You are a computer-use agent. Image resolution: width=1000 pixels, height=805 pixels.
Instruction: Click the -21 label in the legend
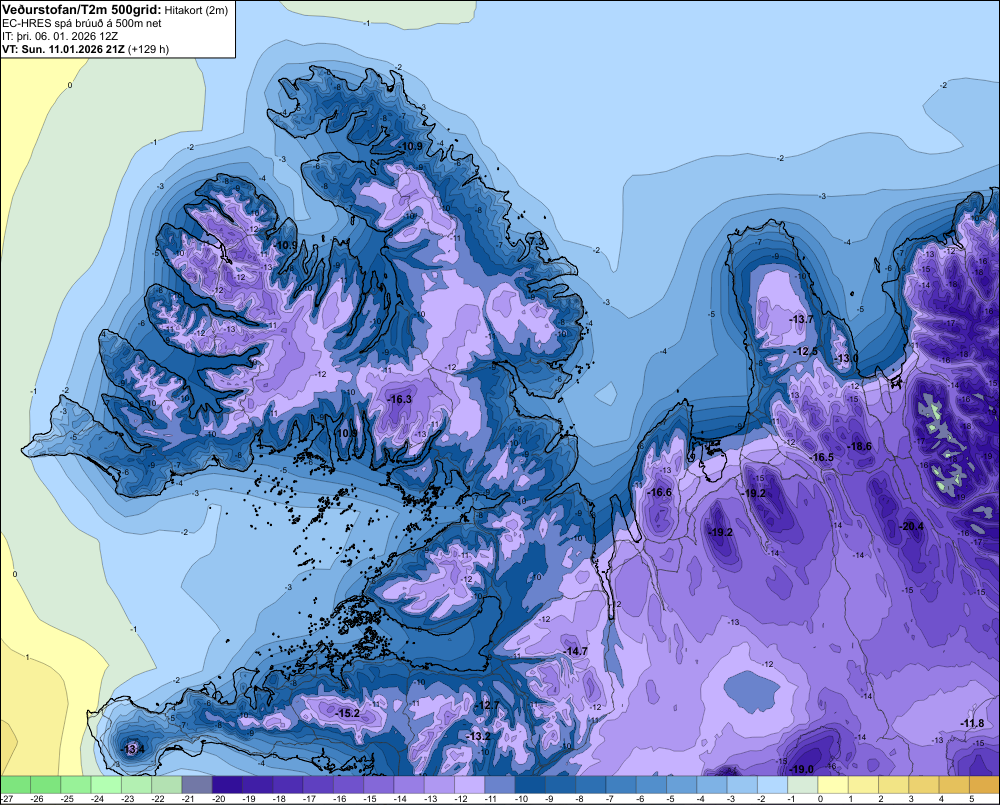188,799
